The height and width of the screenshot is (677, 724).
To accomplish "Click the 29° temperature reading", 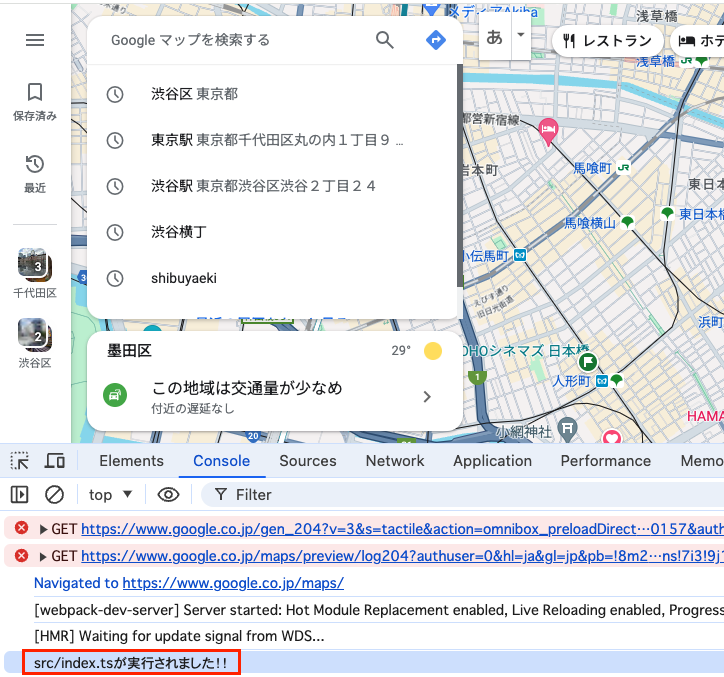I will (x=401, y=351).
